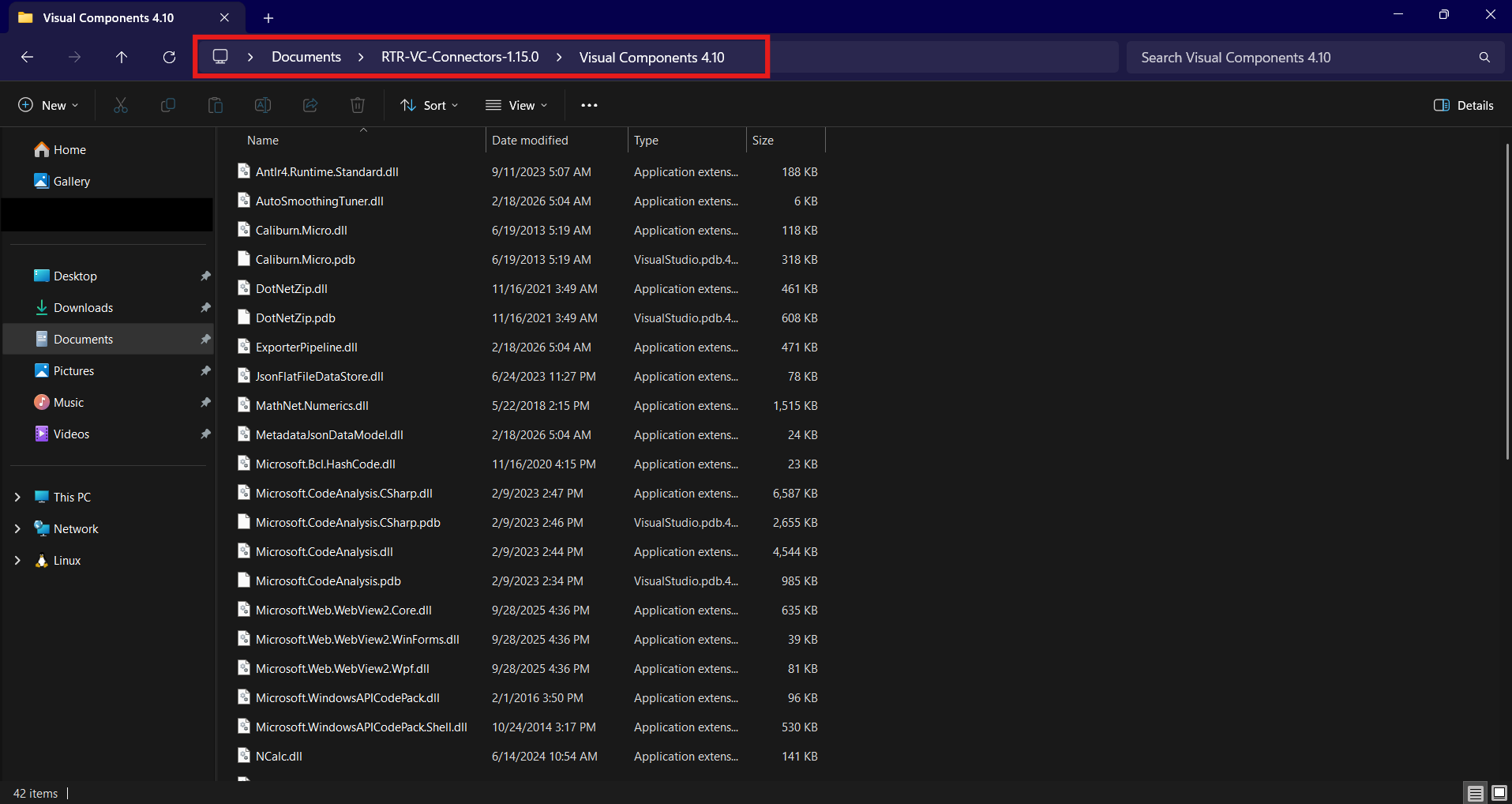The height and width of the screenshot is (804, 1512).
Task: Expand the This PC tree node
Action: [x=17, y=497]
